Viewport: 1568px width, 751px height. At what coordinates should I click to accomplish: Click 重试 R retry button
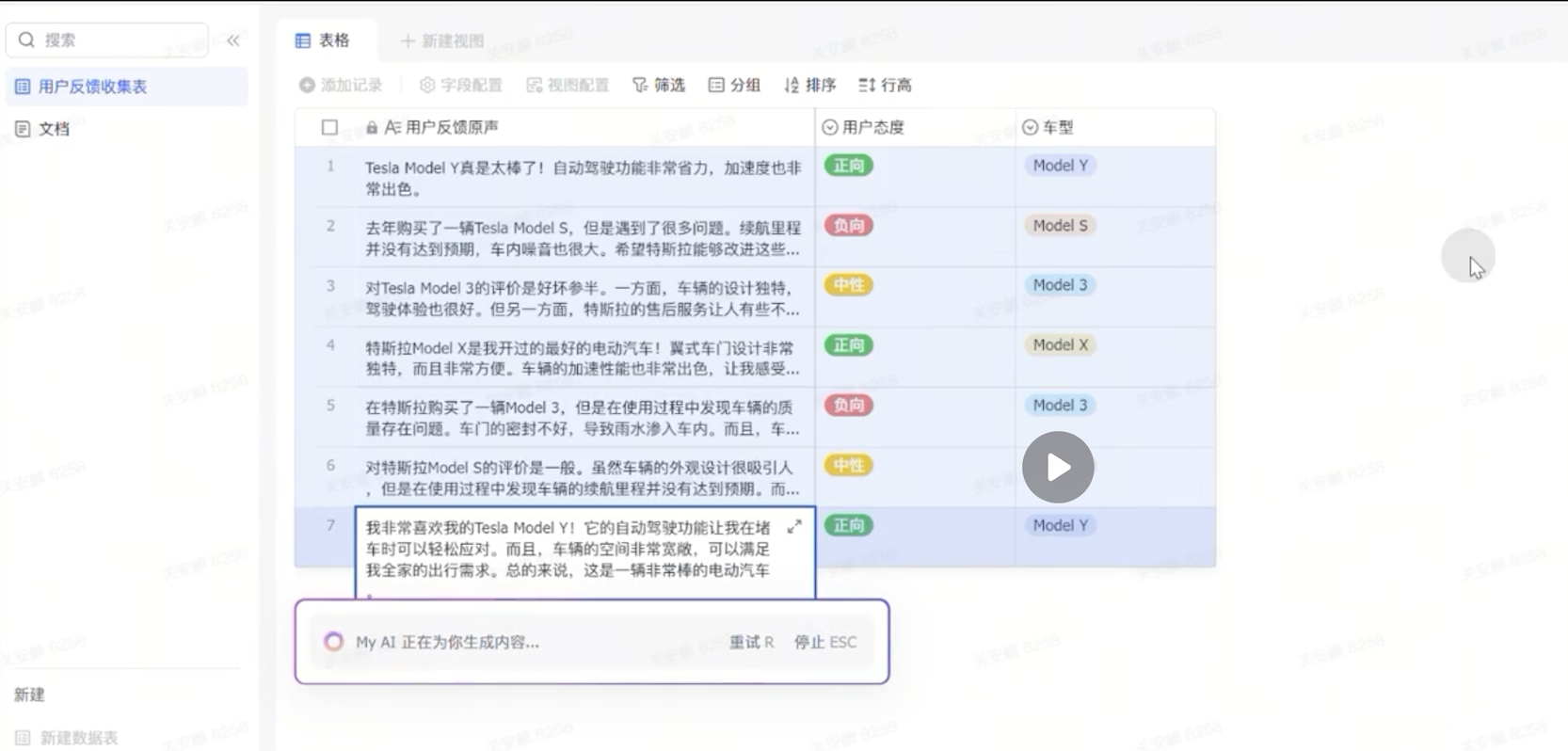[751, 642]
